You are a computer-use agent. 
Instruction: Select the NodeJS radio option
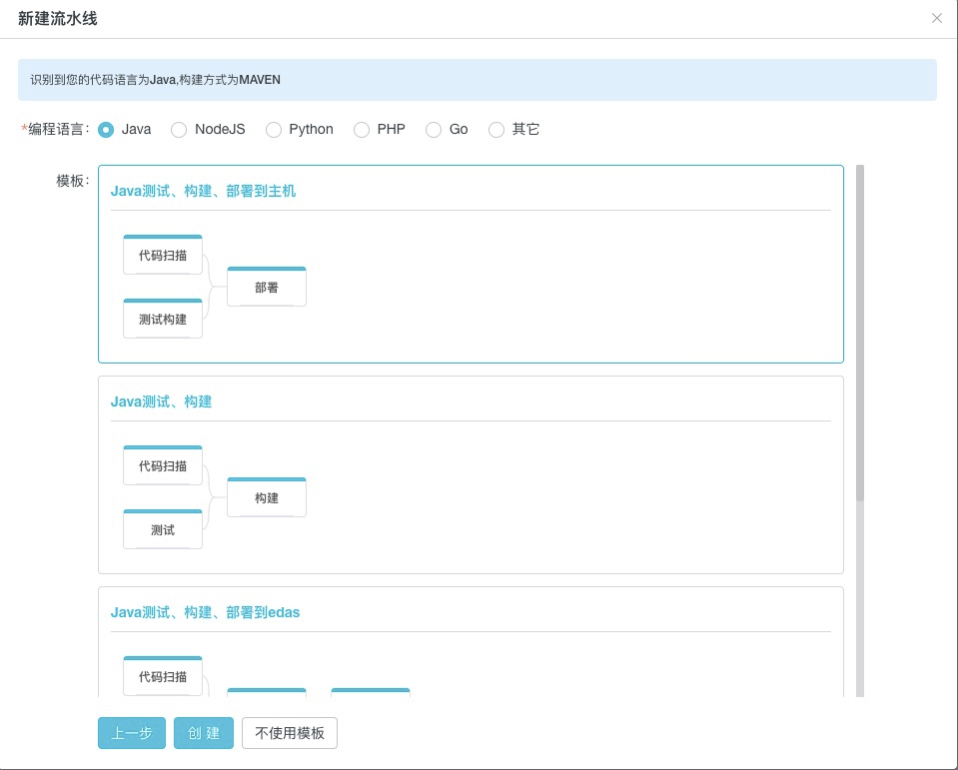[x=178, y=130]
